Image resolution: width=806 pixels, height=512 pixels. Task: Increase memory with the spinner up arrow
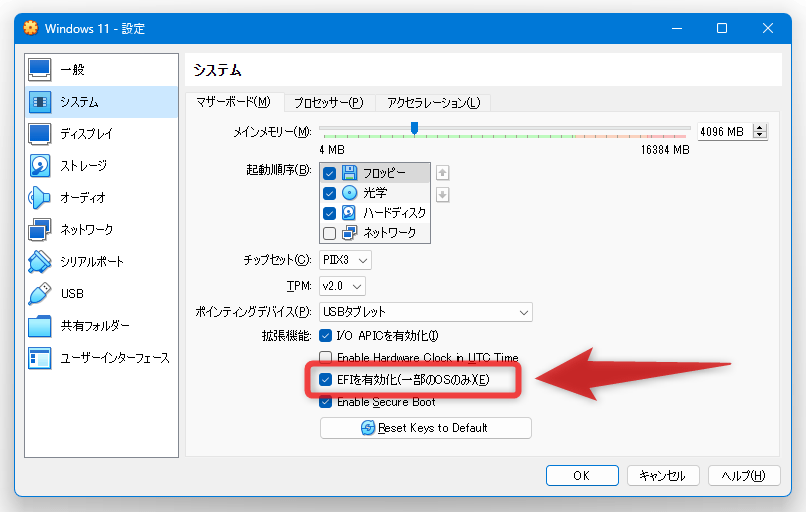760,127
